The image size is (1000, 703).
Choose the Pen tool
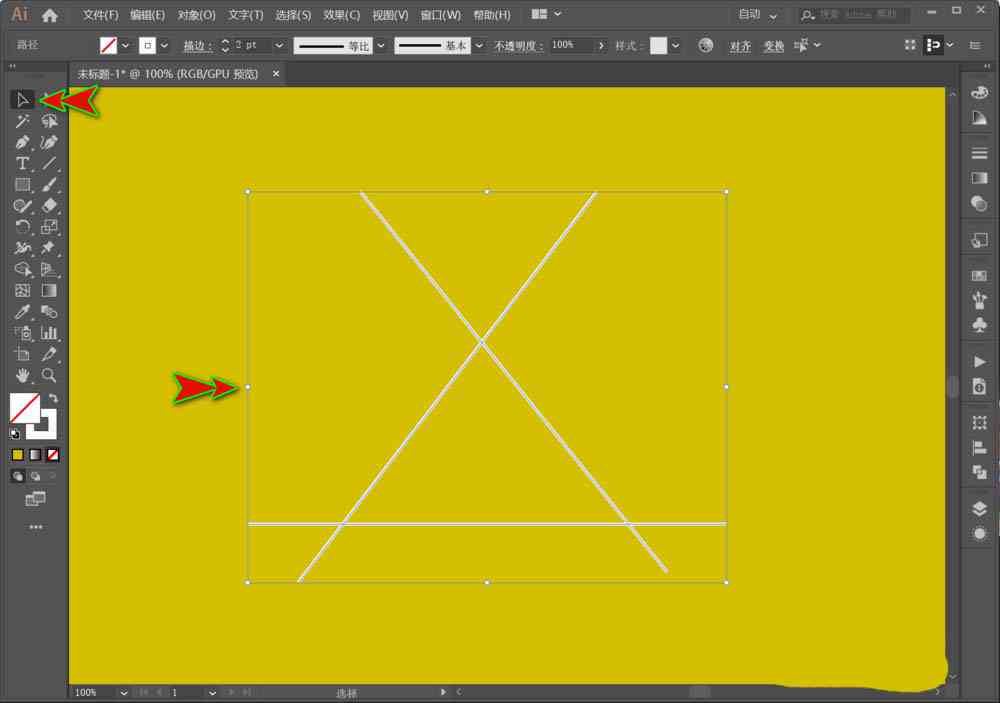tap(22, 142)
